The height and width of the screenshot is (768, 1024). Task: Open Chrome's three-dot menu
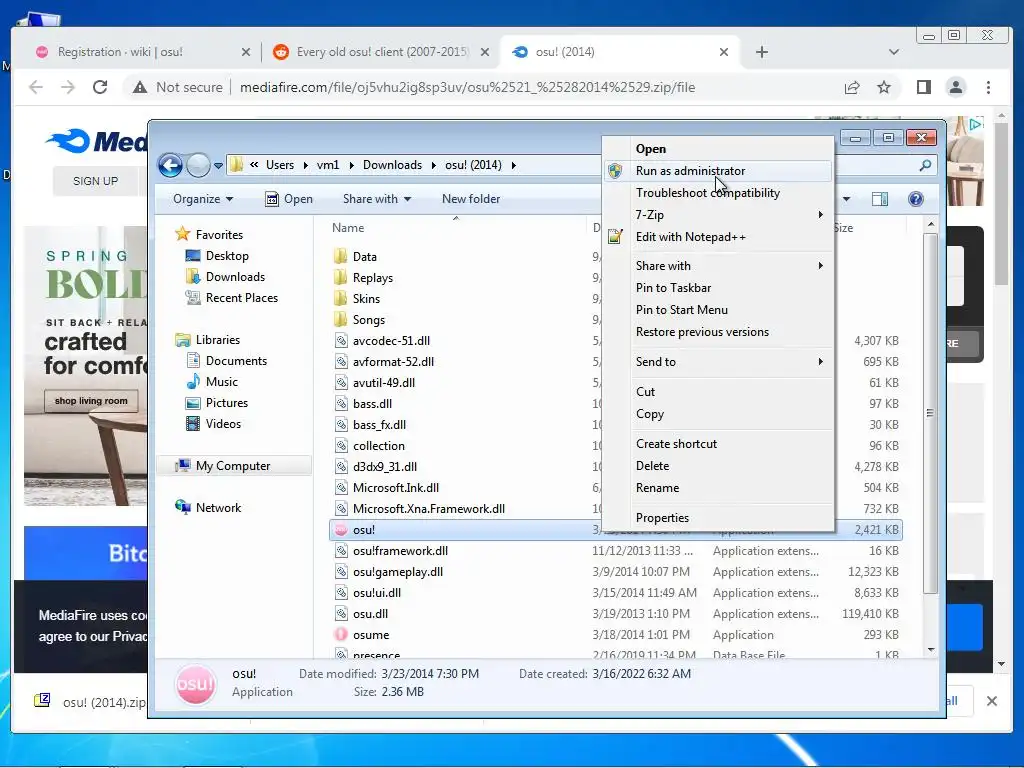point(988,88)
